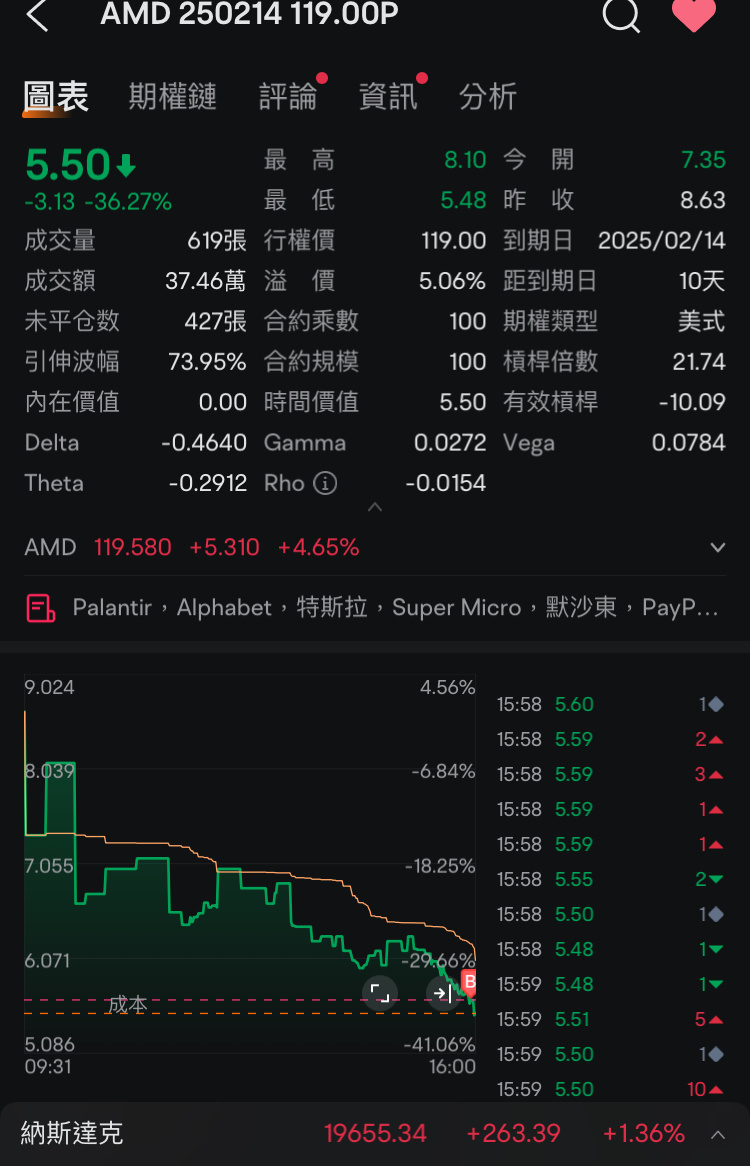Switch to the 圖表 tab
The width and height of the screenshot is (750, 1166).
coord(56,97)
